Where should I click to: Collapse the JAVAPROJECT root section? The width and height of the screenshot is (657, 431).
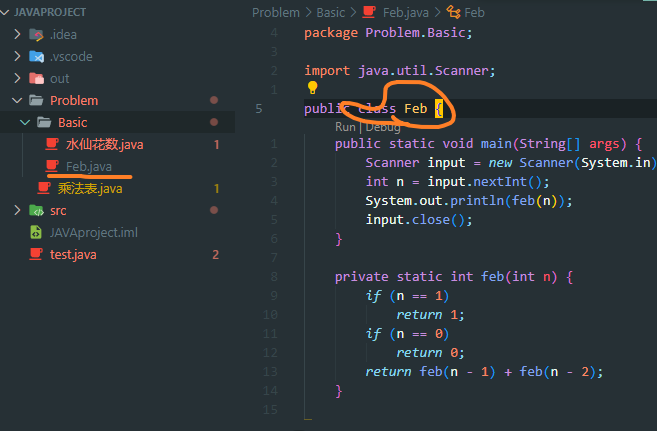(x=7, y=13)
